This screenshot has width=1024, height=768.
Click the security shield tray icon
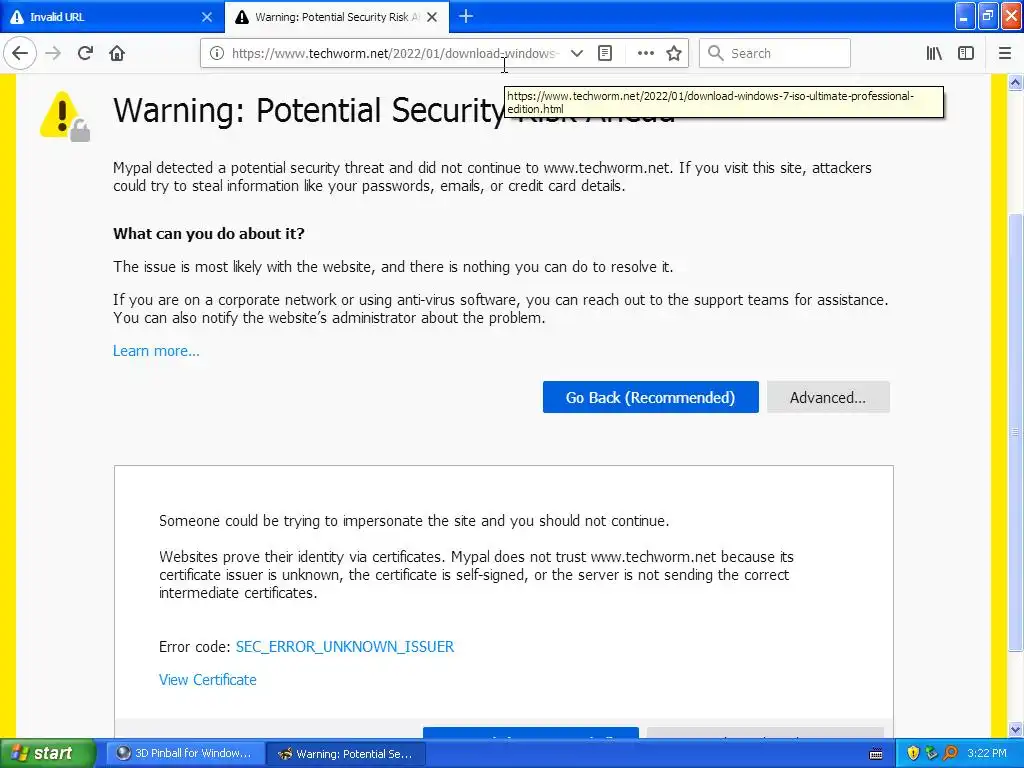pyautogui.click(x=913, y=753)
